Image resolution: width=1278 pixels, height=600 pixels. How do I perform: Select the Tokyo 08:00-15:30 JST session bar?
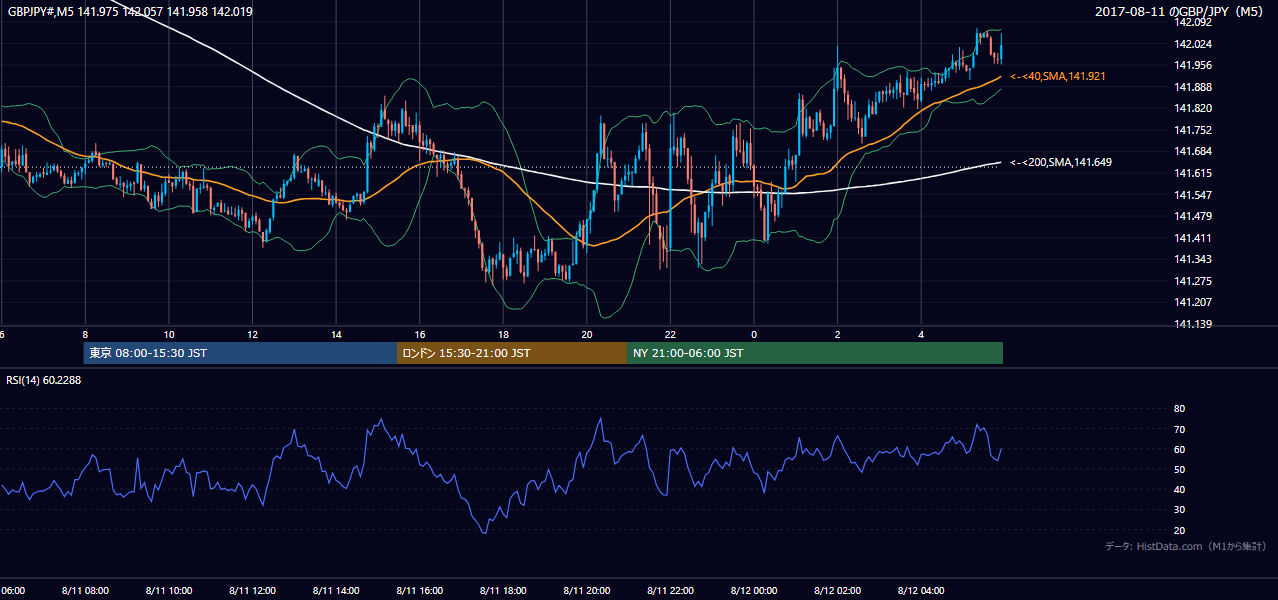[240, 353]
